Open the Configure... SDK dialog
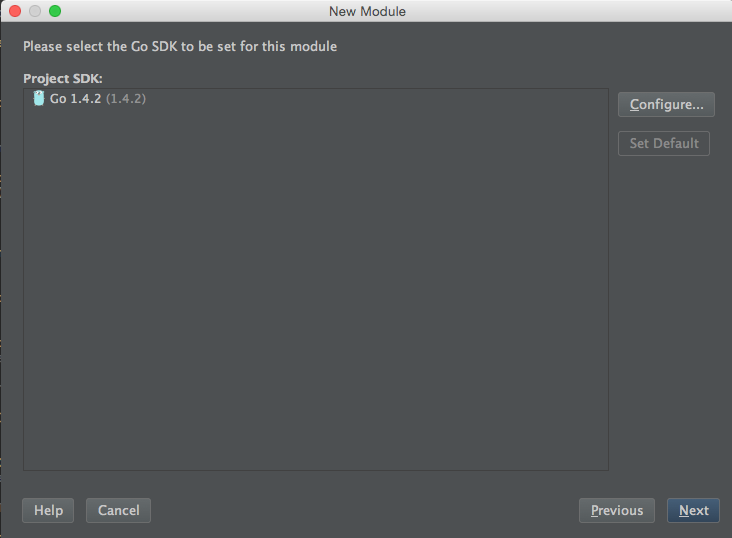732x538 pixels. click(666, 105)
